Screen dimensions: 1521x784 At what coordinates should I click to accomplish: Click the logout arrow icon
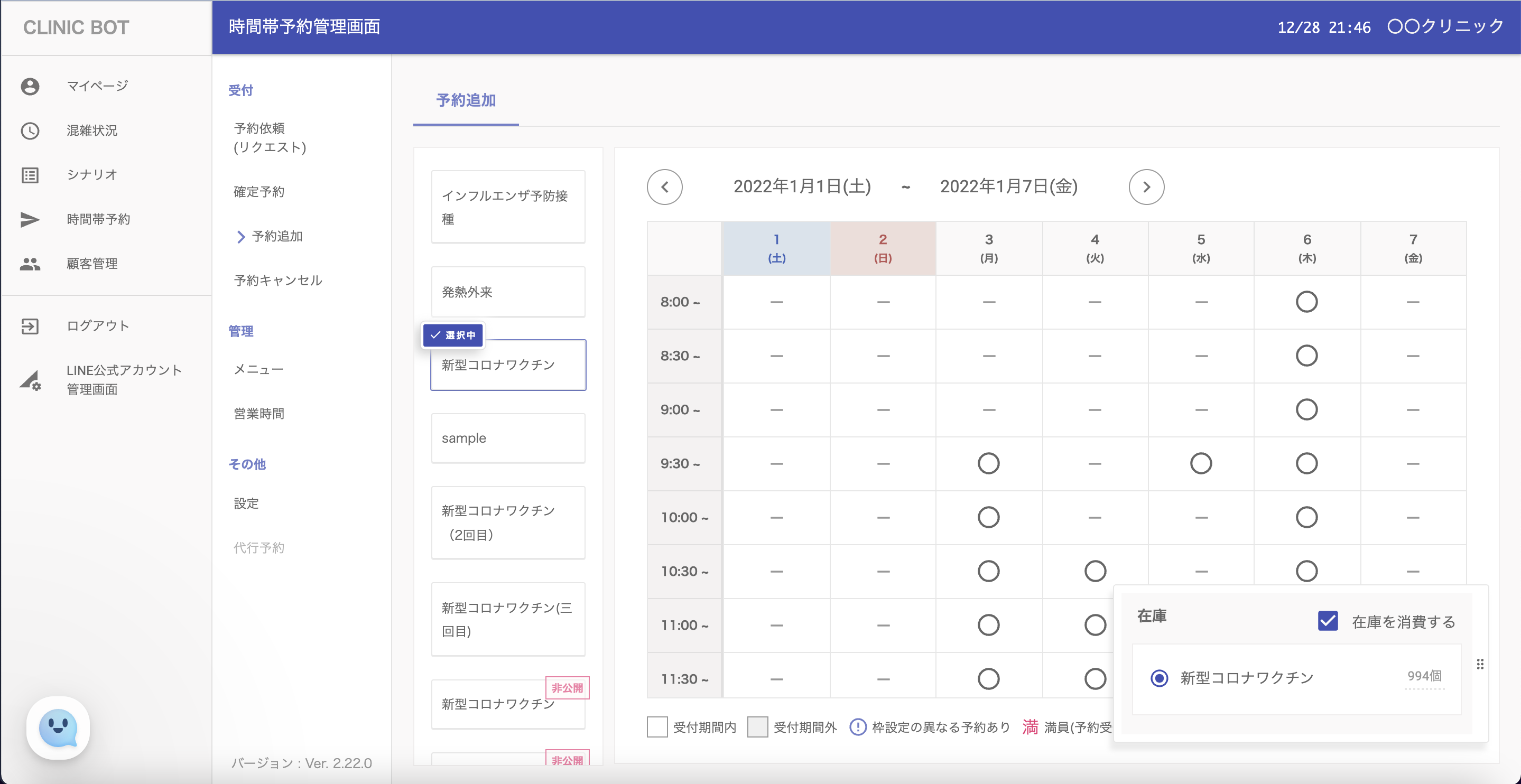tap(30, 326)
